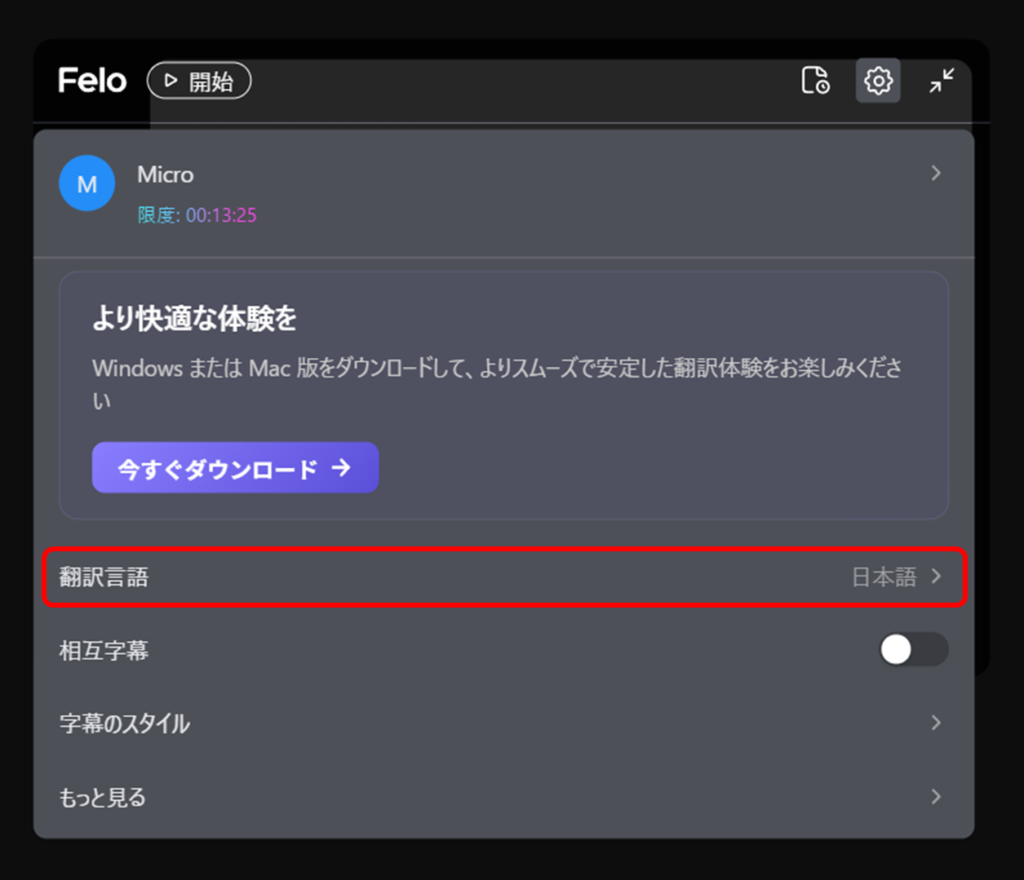Click the 今すぐダウンロード button
The width and height of the screenshot is (1024, 880).
(x=235, y=468)
